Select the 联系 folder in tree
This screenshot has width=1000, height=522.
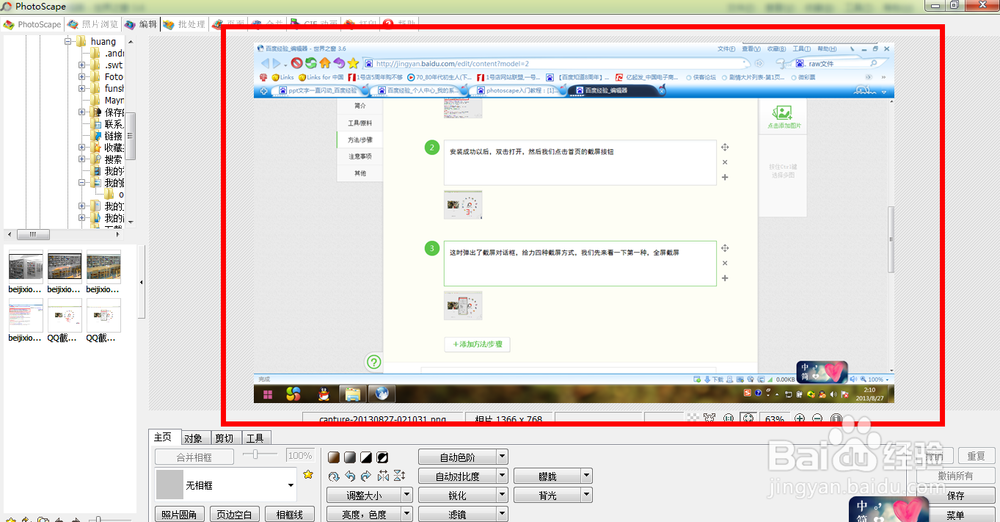114,124
